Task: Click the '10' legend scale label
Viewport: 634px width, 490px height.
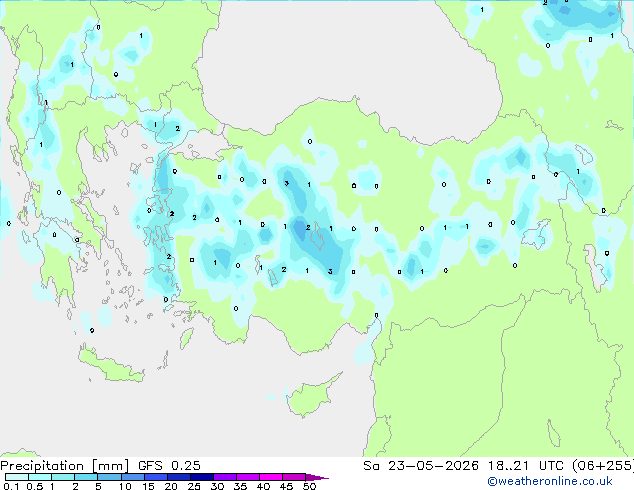Action: pos(125,486)
